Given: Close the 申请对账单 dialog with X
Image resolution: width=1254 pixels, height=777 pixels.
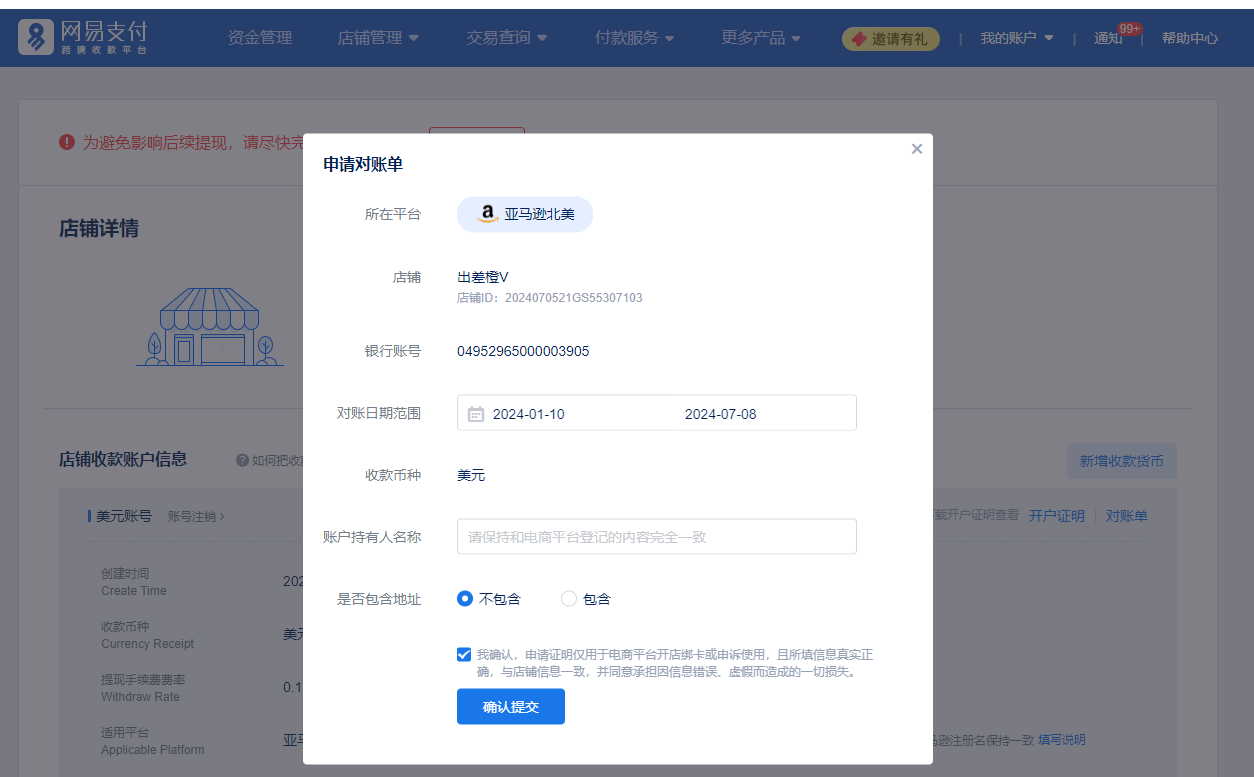Looking at the screenshot, I should [916, 149].
